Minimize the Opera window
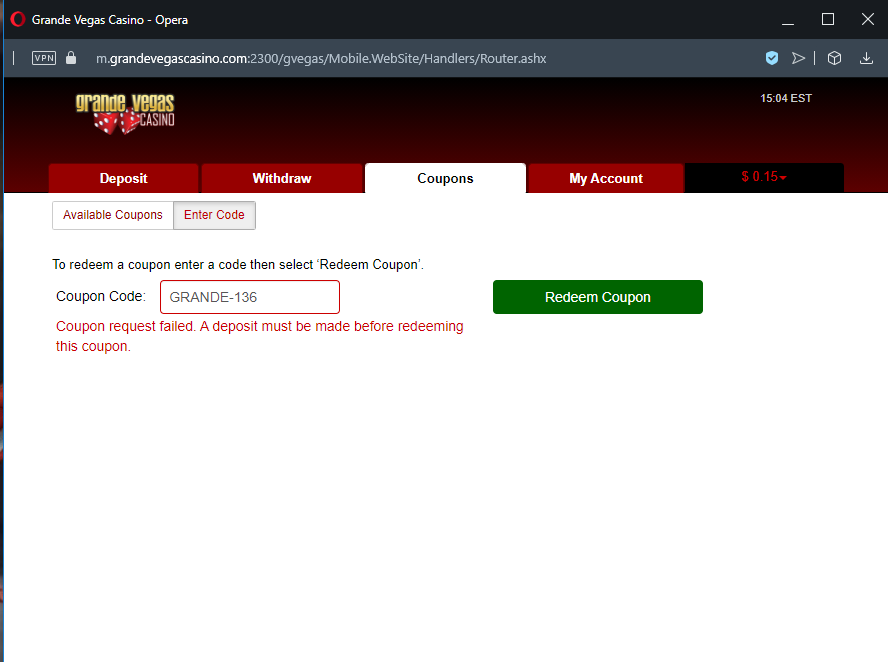The width and height of the screenshot is (888, 662). (x=789, y=19)
